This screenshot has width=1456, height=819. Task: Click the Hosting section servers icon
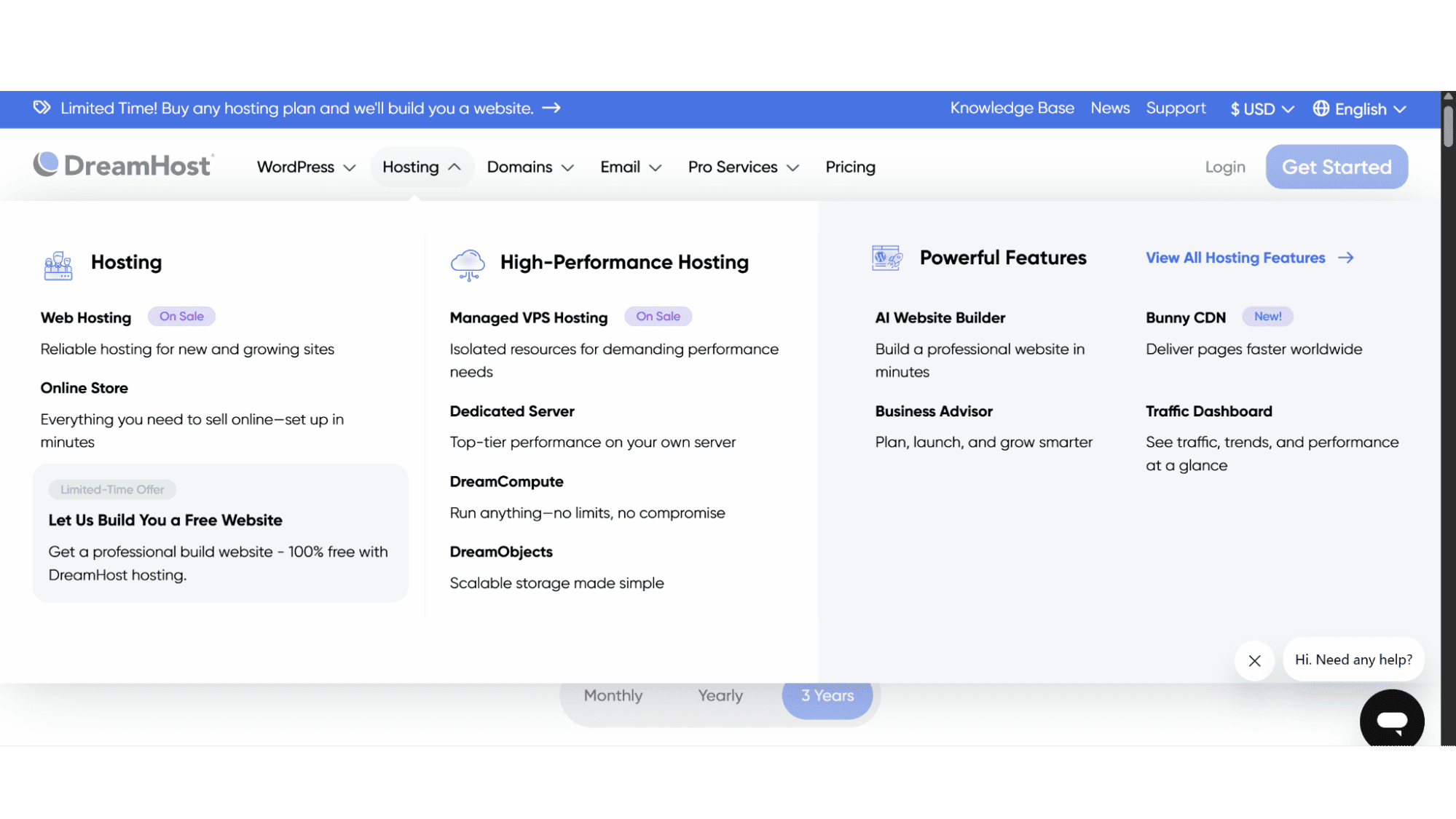(x=58, y=265)
